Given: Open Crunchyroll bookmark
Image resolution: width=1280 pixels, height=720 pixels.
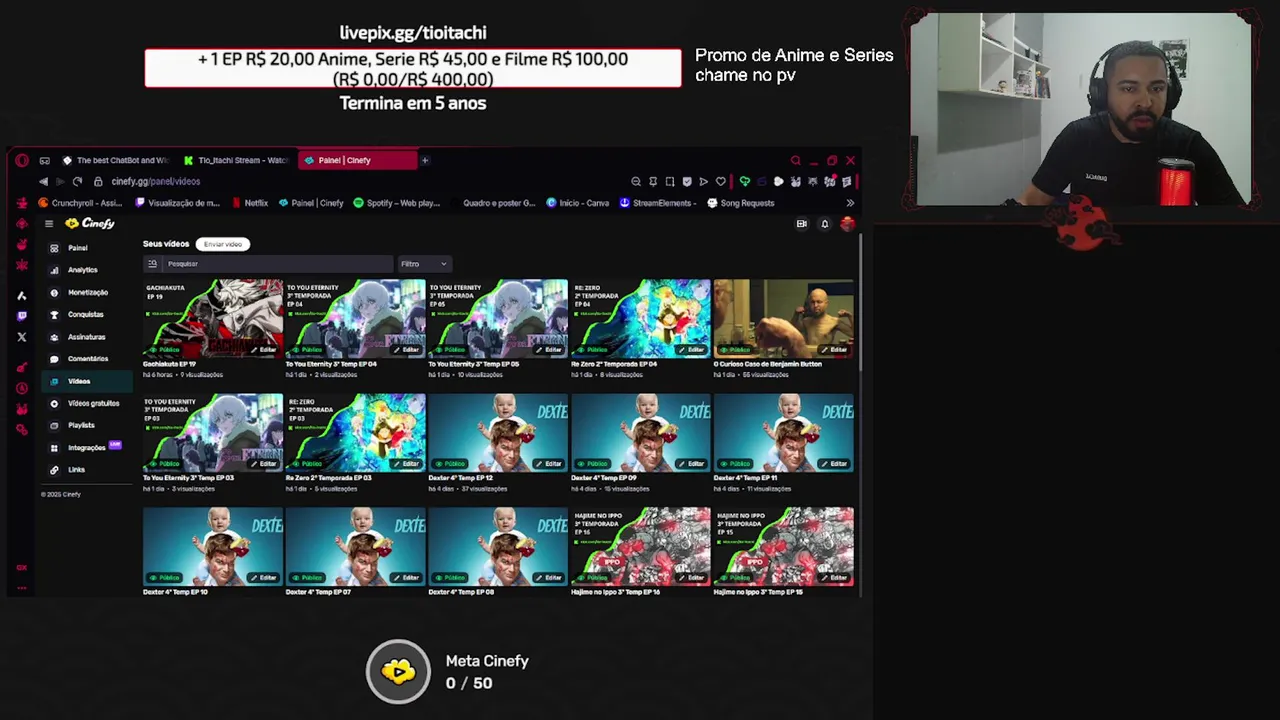Looking at the screenshot, I should (80, 203).
